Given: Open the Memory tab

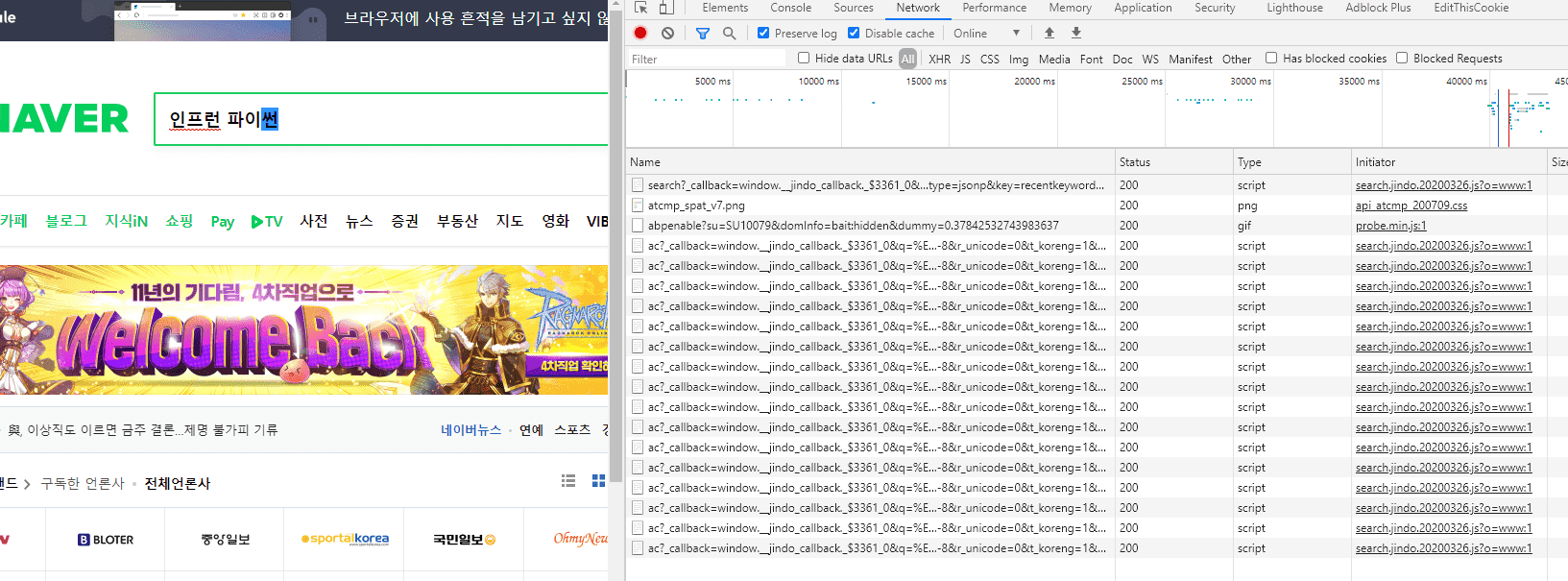Looking at the screenshot, I should [1070, 8].
